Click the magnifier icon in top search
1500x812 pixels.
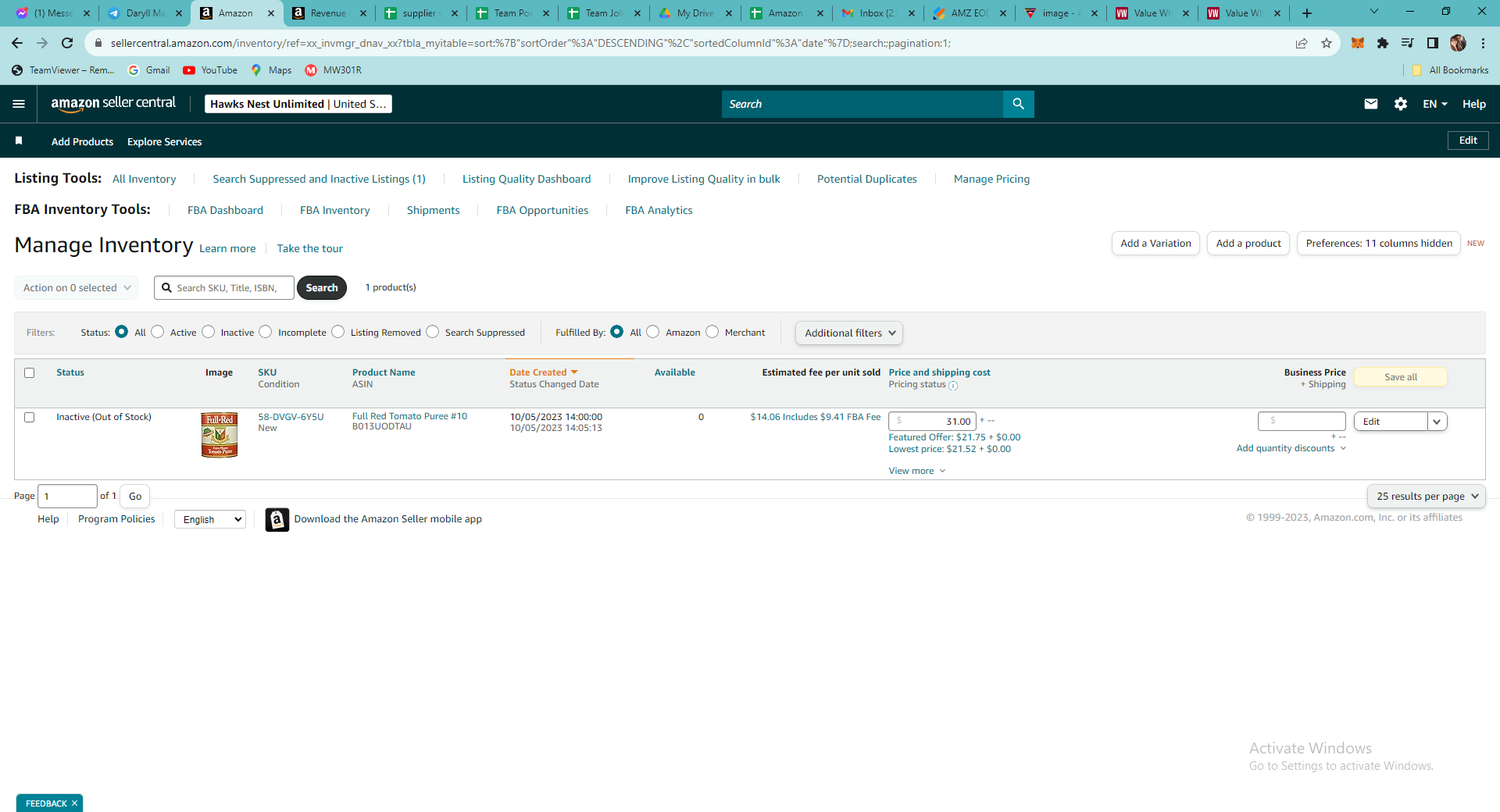tap(1018, 104)
